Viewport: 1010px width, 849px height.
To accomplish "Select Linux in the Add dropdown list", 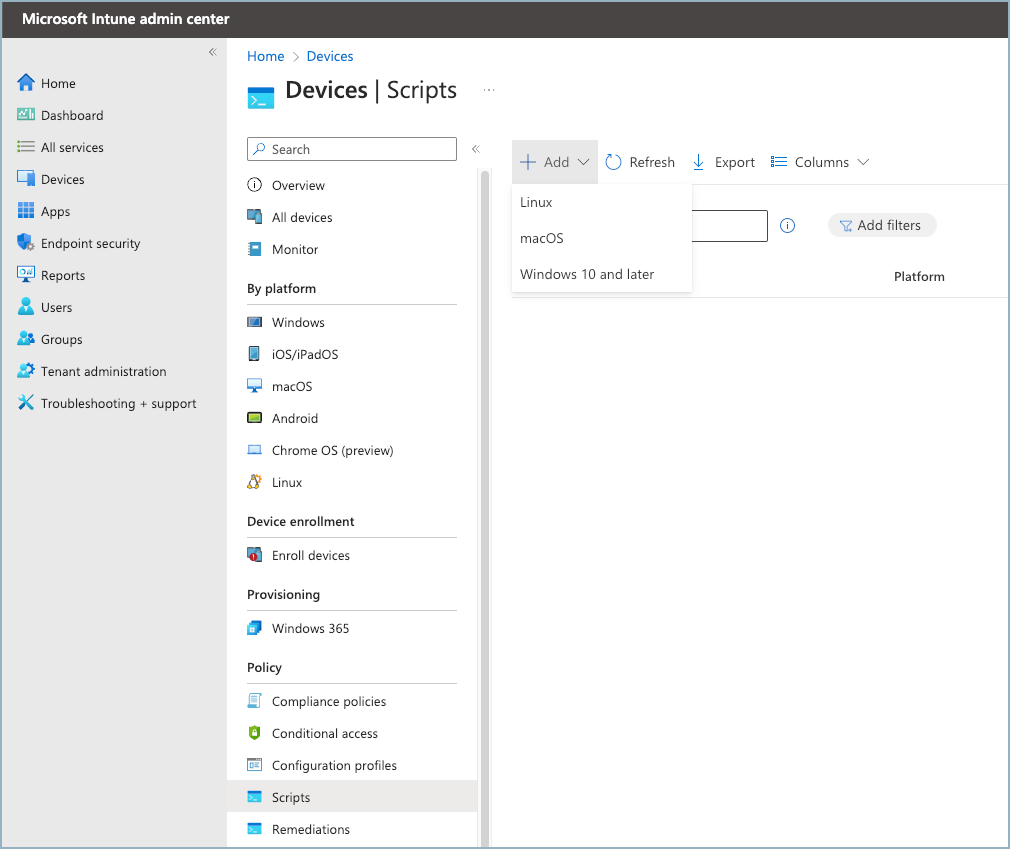I will point(536,202).
